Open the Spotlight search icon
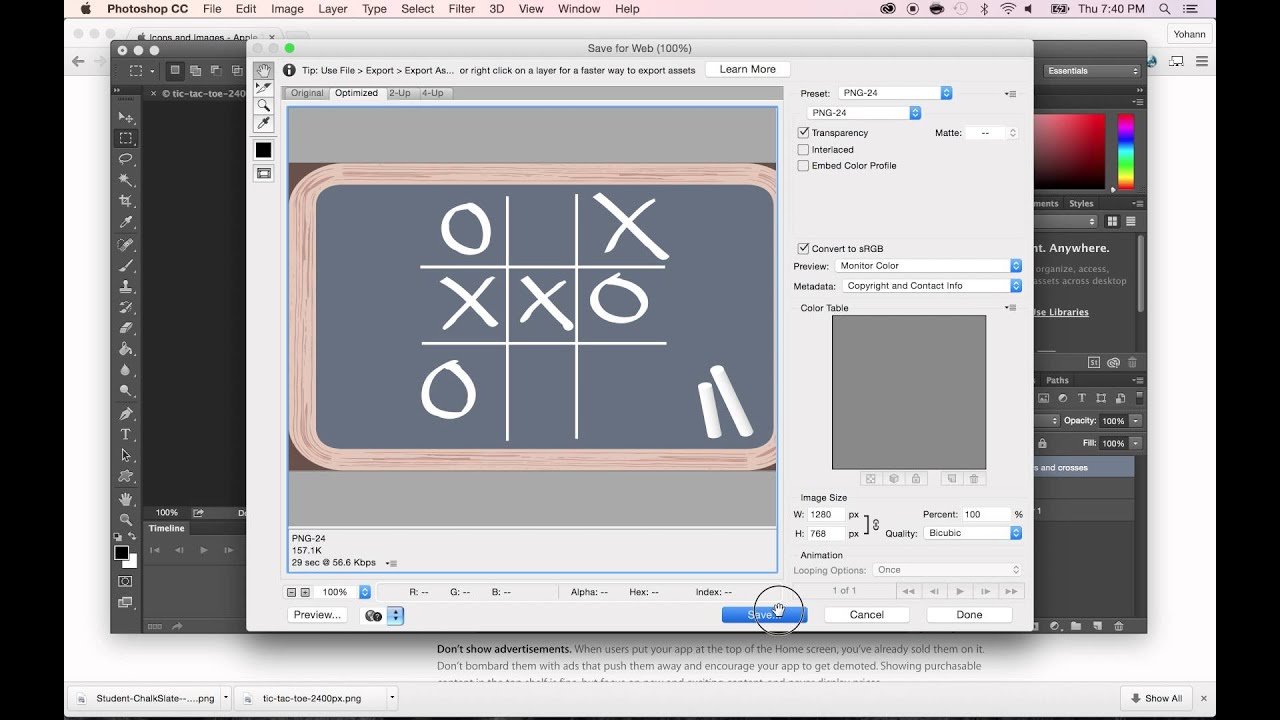This screenshot has height=720, width=1280. [1165, 9]
